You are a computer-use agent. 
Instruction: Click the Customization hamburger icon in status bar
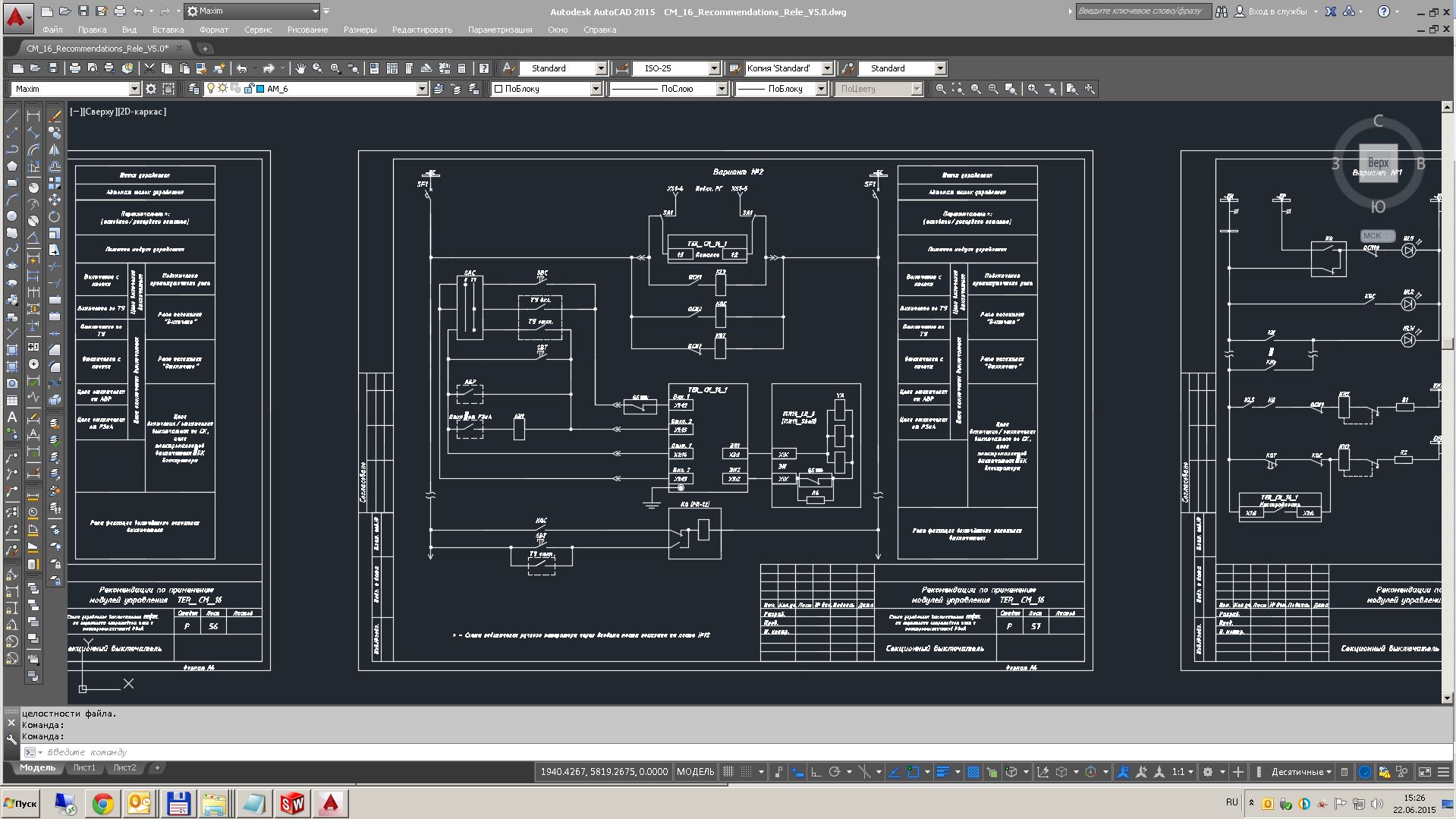pyautogui.click(x=1443, y=771)
